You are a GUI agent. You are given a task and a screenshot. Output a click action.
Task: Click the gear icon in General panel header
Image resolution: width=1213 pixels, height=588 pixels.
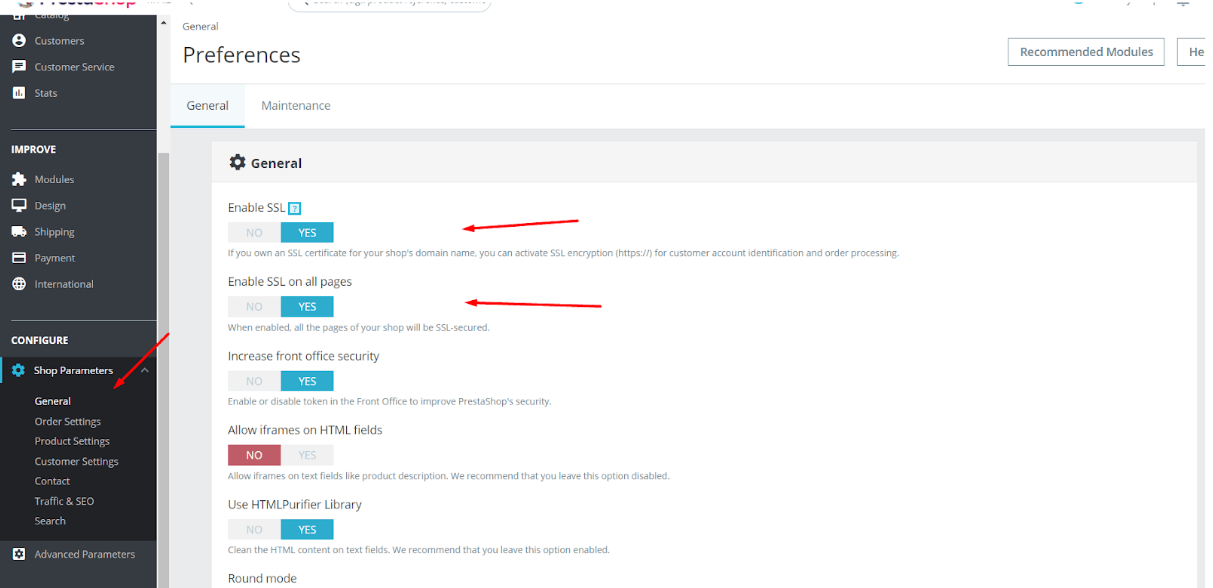tap(237, 162)
